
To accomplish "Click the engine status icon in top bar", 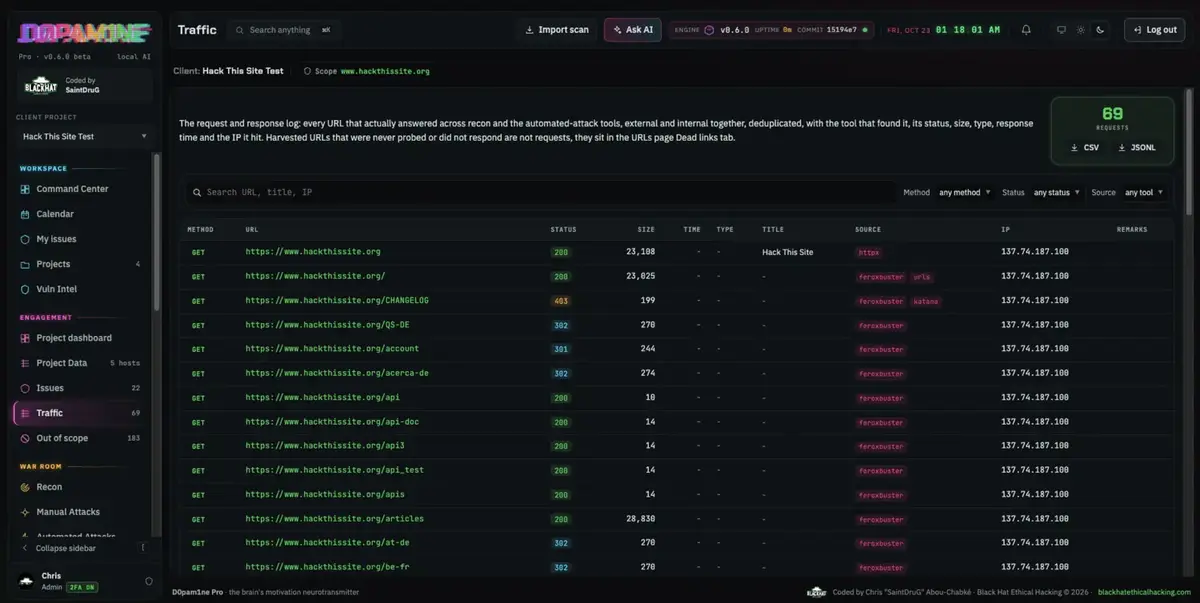I will 709,30.
